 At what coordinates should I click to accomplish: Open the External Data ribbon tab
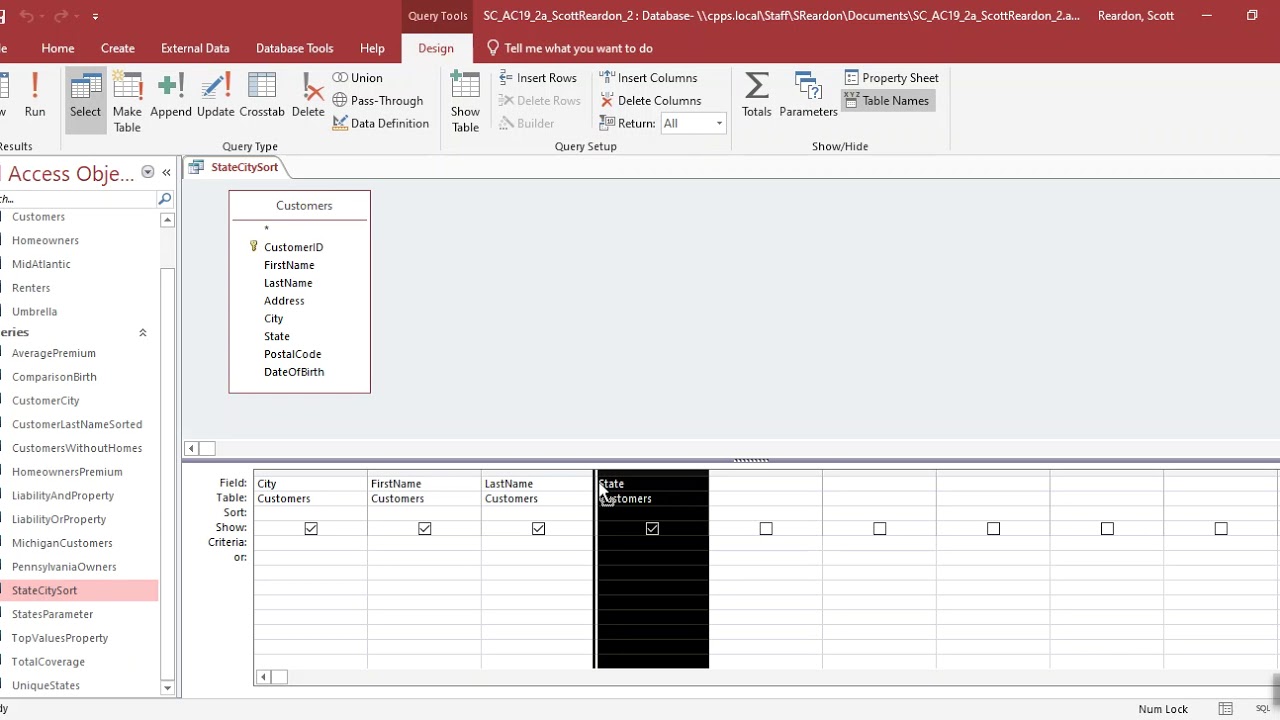pos(195,48)
